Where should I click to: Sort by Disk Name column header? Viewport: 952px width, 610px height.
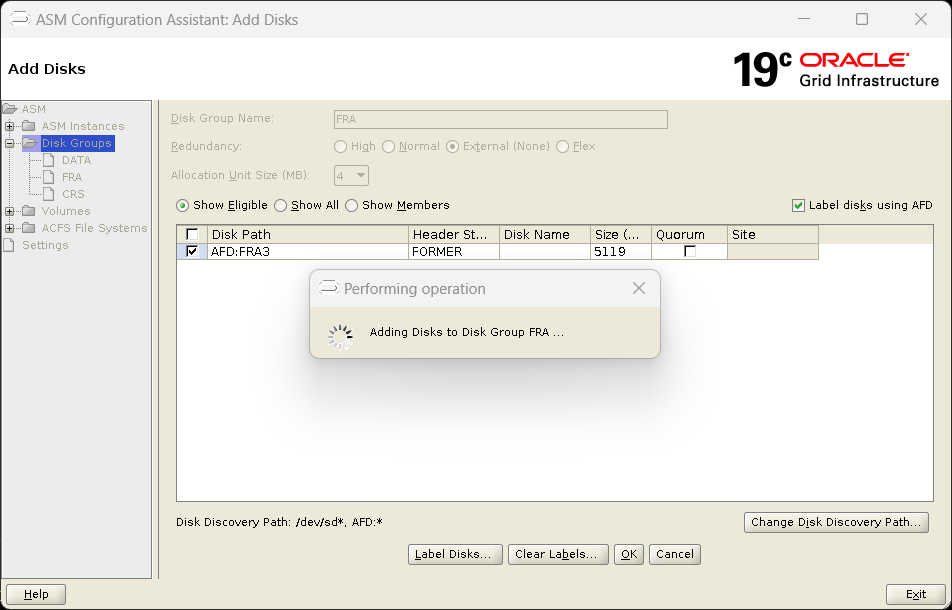coord(545,234)
